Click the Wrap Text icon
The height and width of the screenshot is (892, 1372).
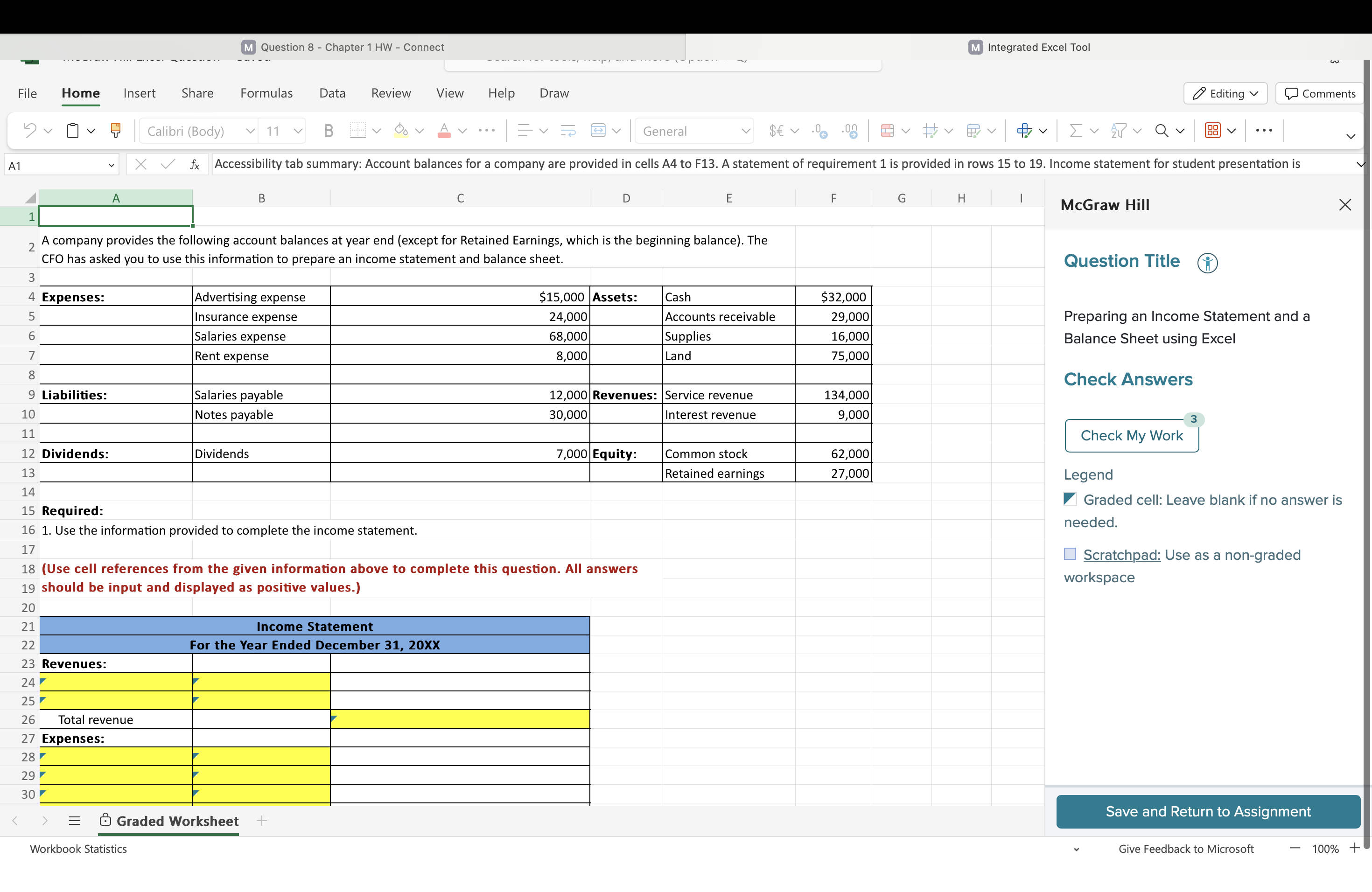pyautogui.click(x=567, y=131)
